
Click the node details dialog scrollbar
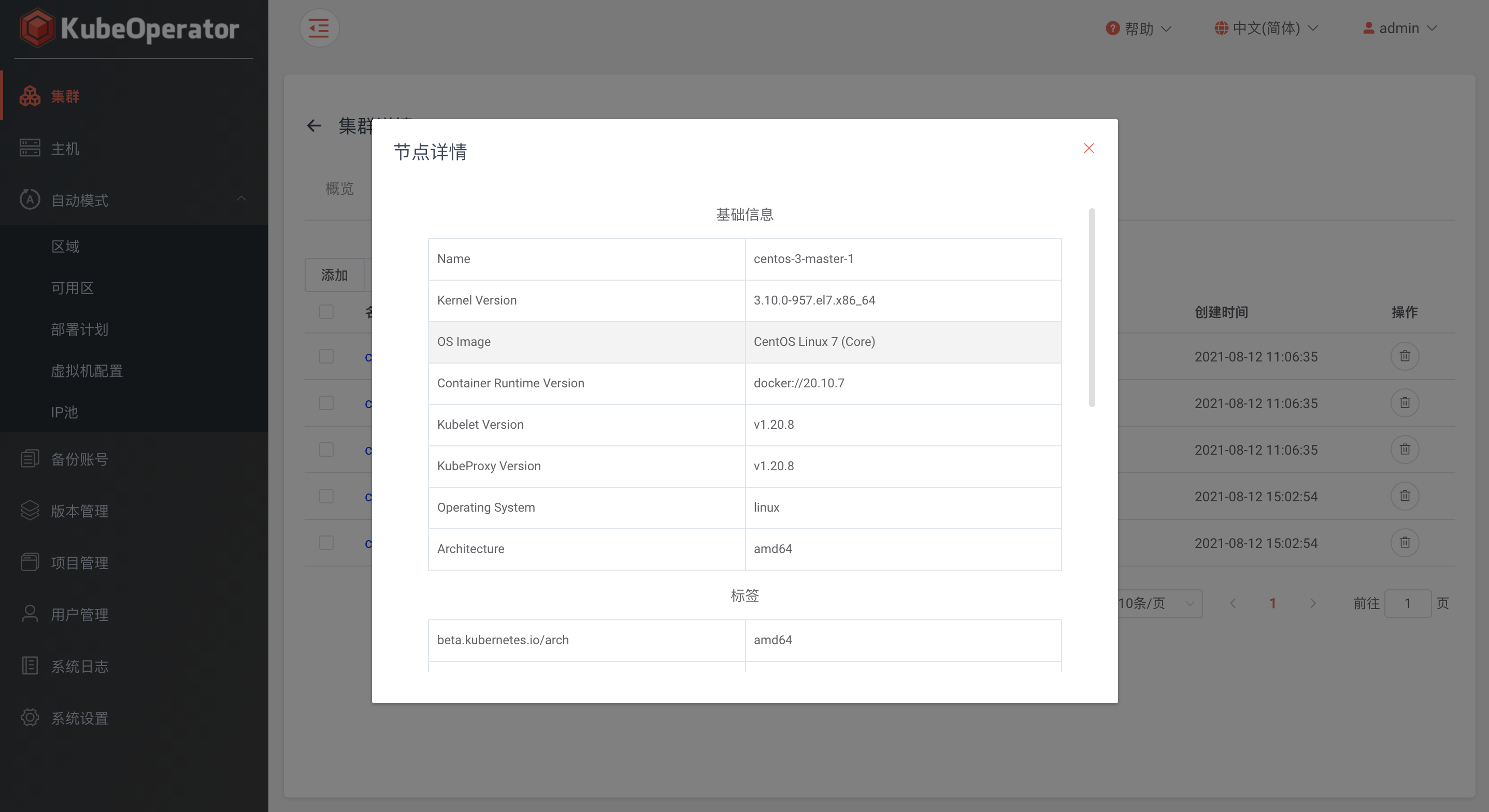(1091, 308)
